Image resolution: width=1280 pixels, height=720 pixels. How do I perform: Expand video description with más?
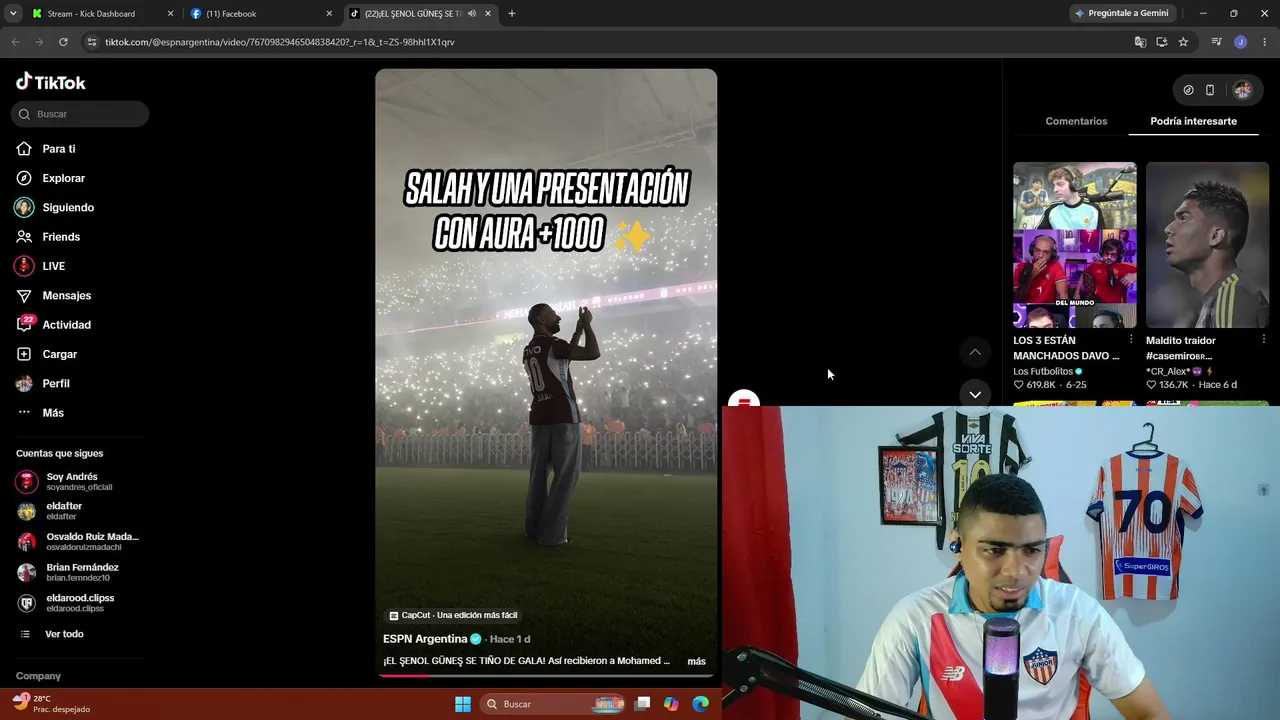697,661
